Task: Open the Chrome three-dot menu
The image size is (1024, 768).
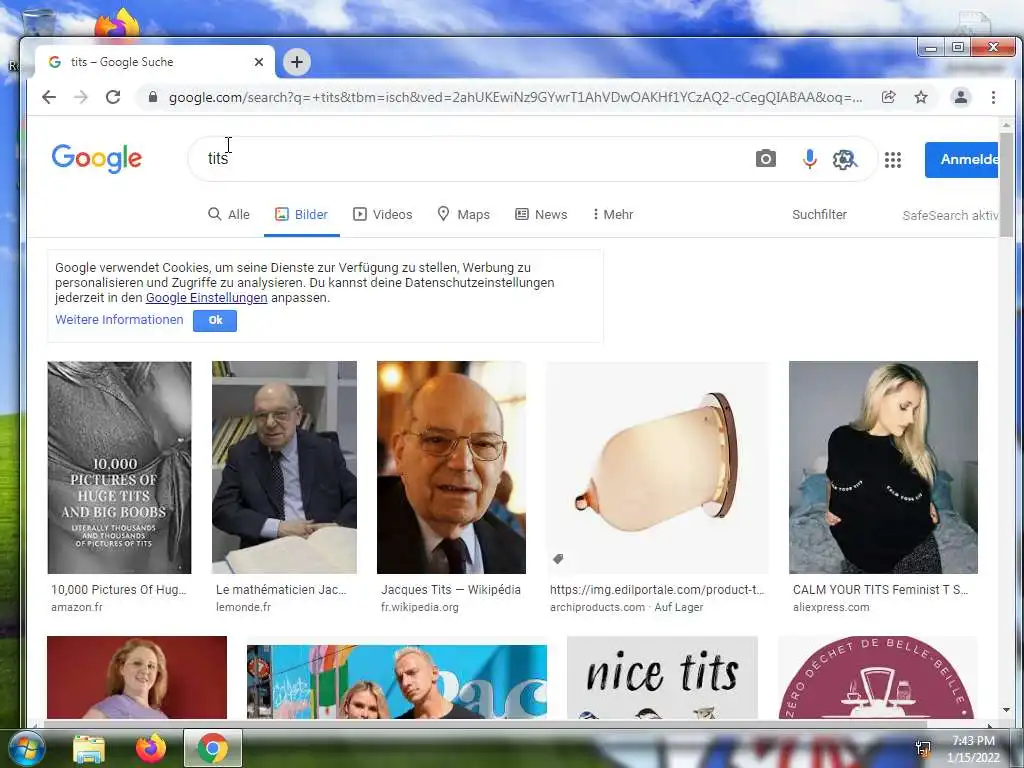Action: point(993,97)
